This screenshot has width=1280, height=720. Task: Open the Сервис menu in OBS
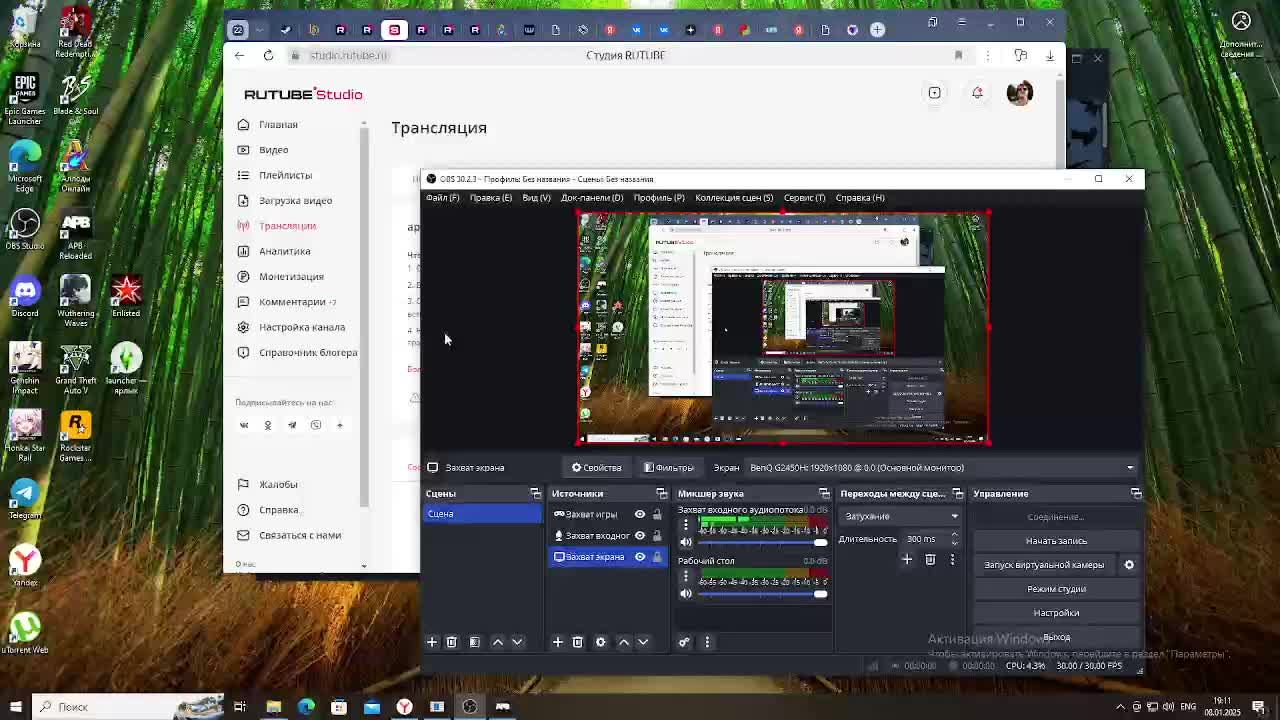[x=805, y=198]
